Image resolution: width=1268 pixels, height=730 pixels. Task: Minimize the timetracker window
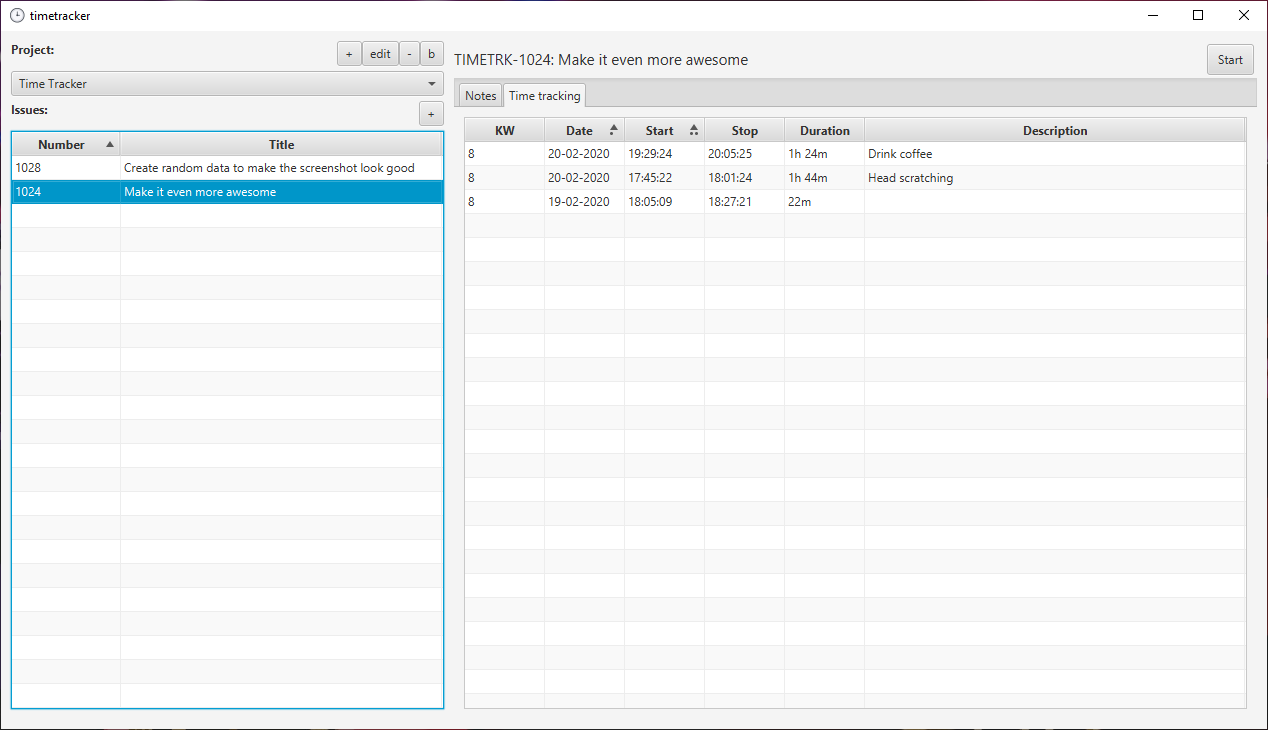1152,15
